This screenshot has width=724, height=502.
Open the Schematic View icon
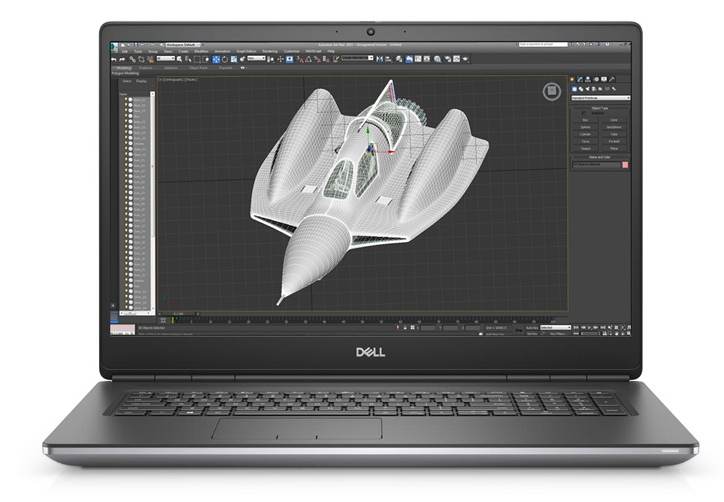427,59
